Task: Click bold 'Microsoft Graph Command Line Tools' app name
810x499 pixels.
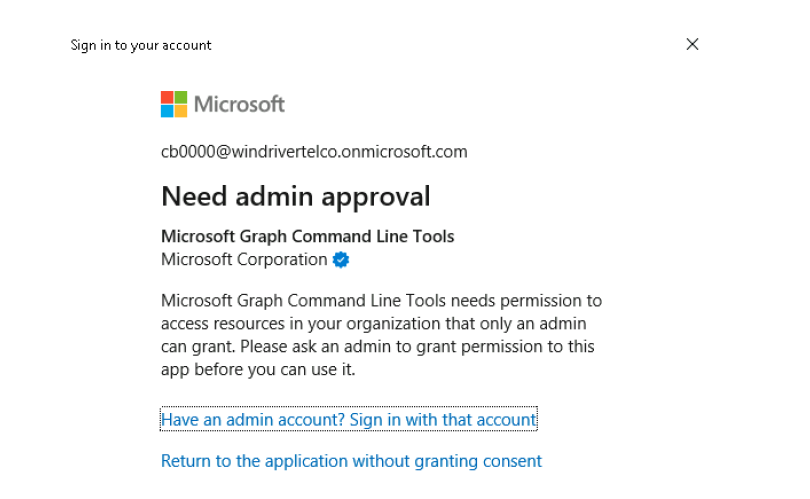Action: 307,237
